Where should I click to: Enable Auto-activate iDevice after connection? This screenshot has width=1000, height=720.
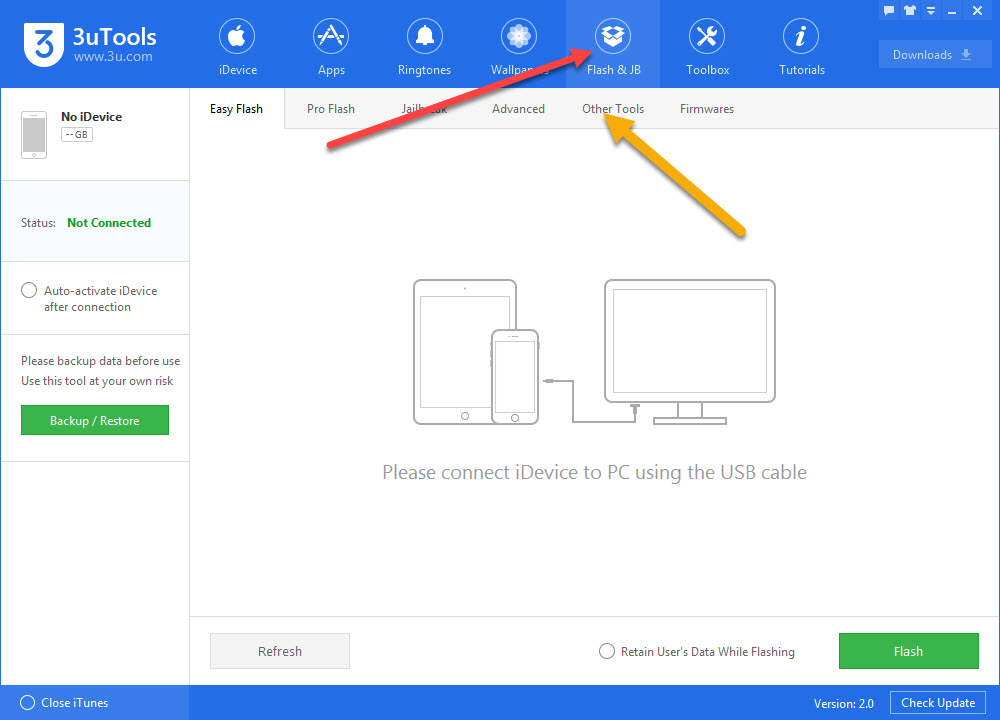[29, 290]
